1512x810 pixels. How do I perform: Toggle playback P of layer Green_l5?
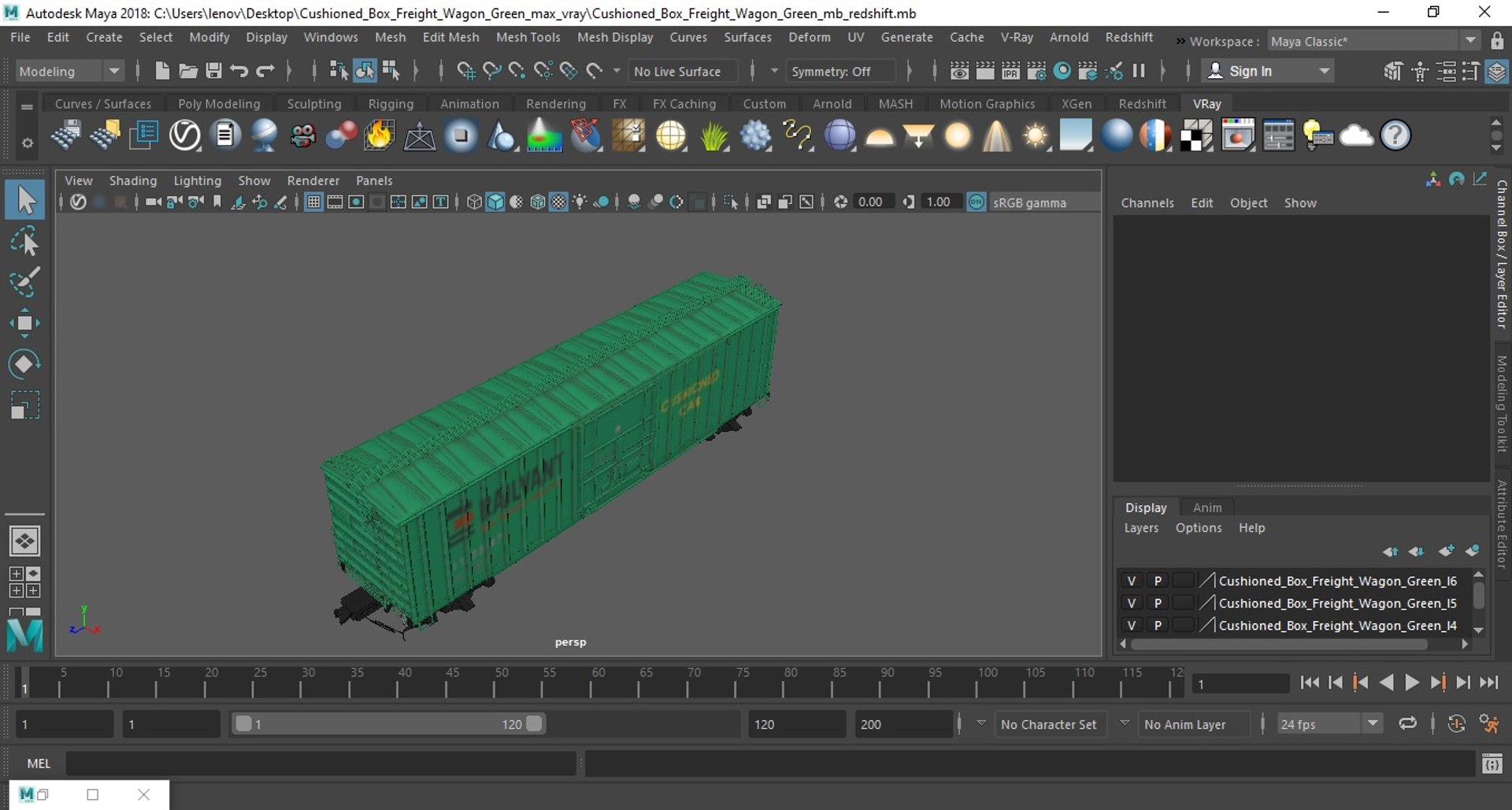[x=1158, y=603]
